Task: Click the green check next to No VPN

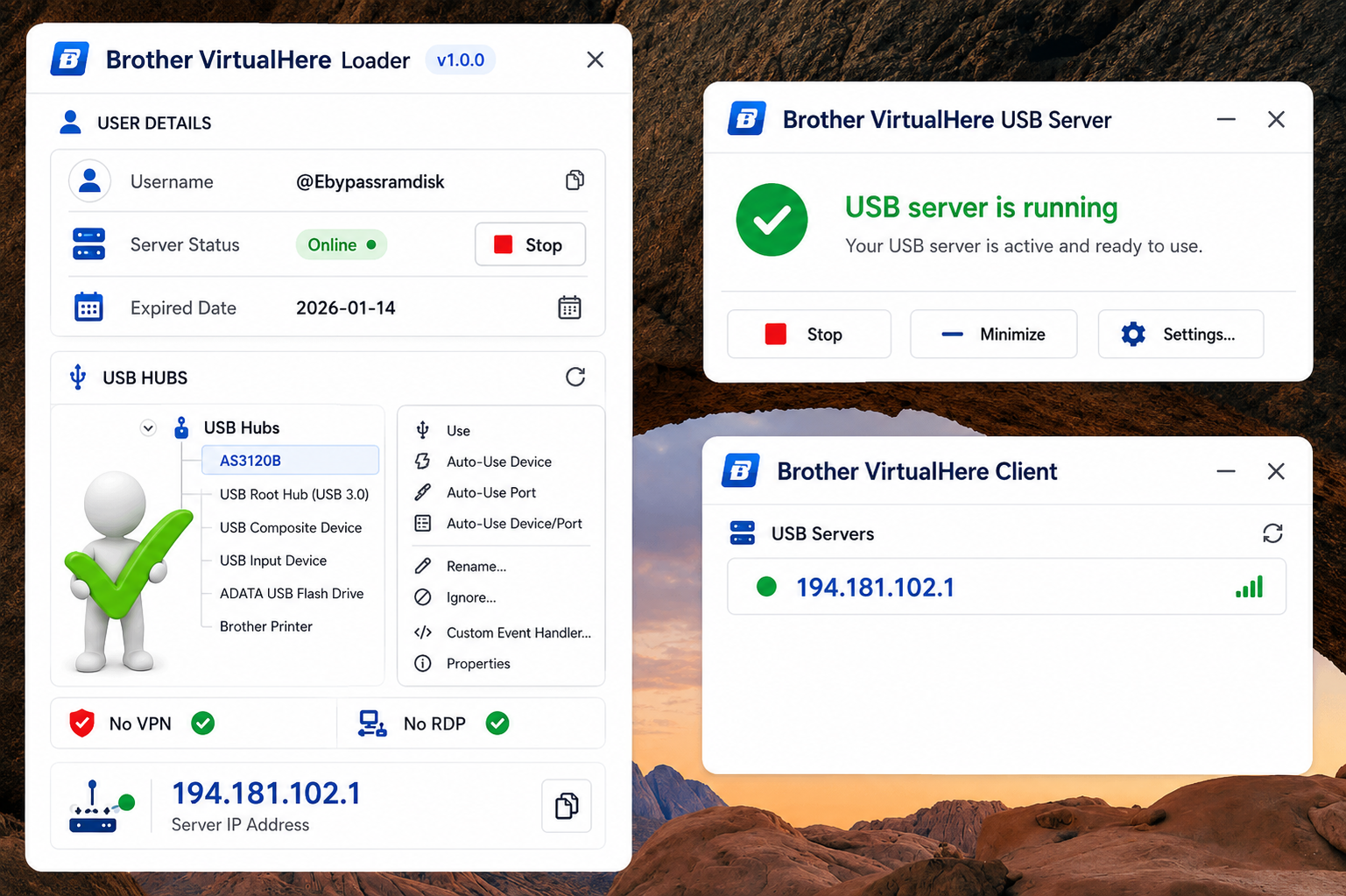Action: coord(203,723)
